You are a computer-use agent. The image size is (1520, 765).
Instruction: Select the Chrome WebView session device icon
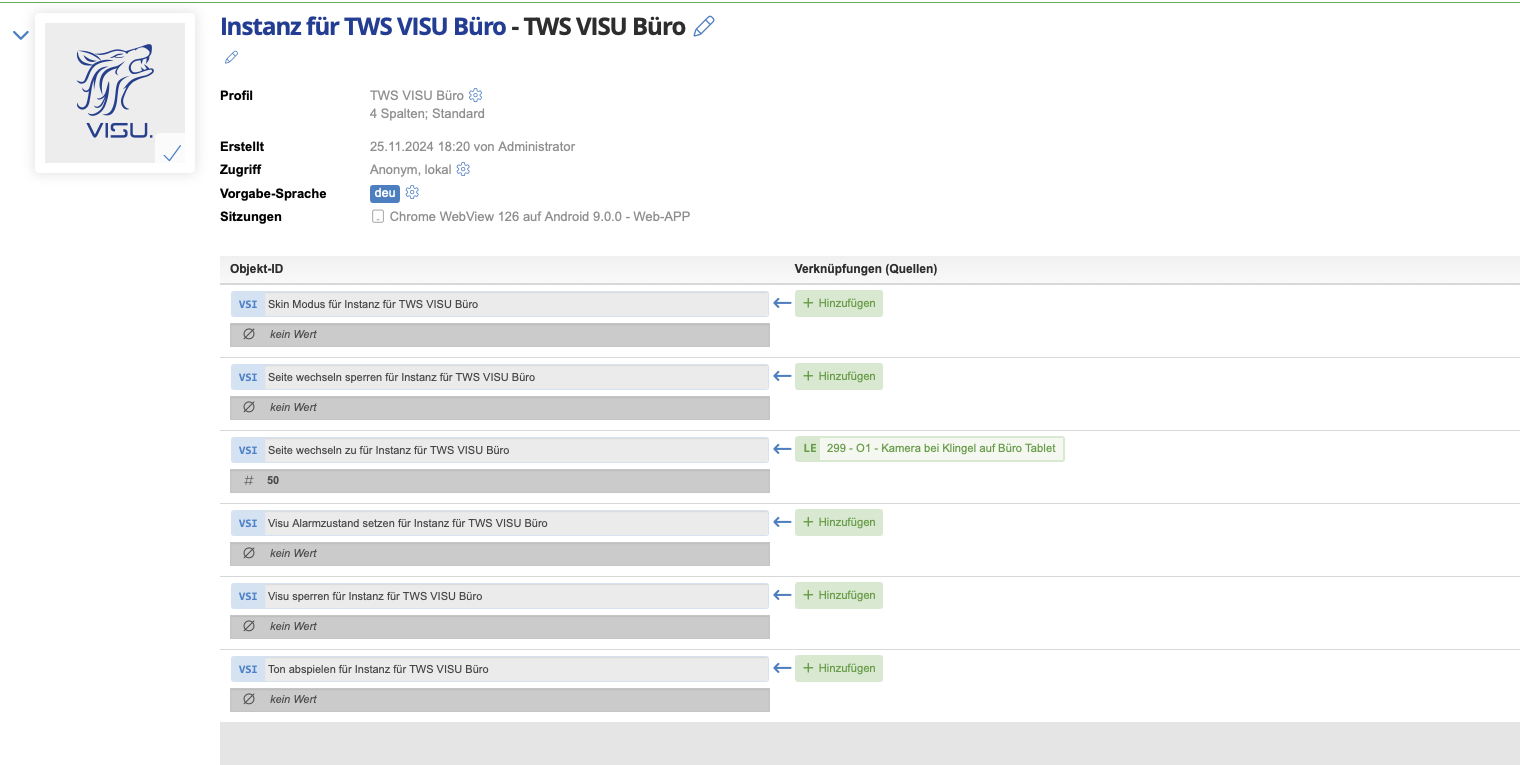[x=378, y=217]
